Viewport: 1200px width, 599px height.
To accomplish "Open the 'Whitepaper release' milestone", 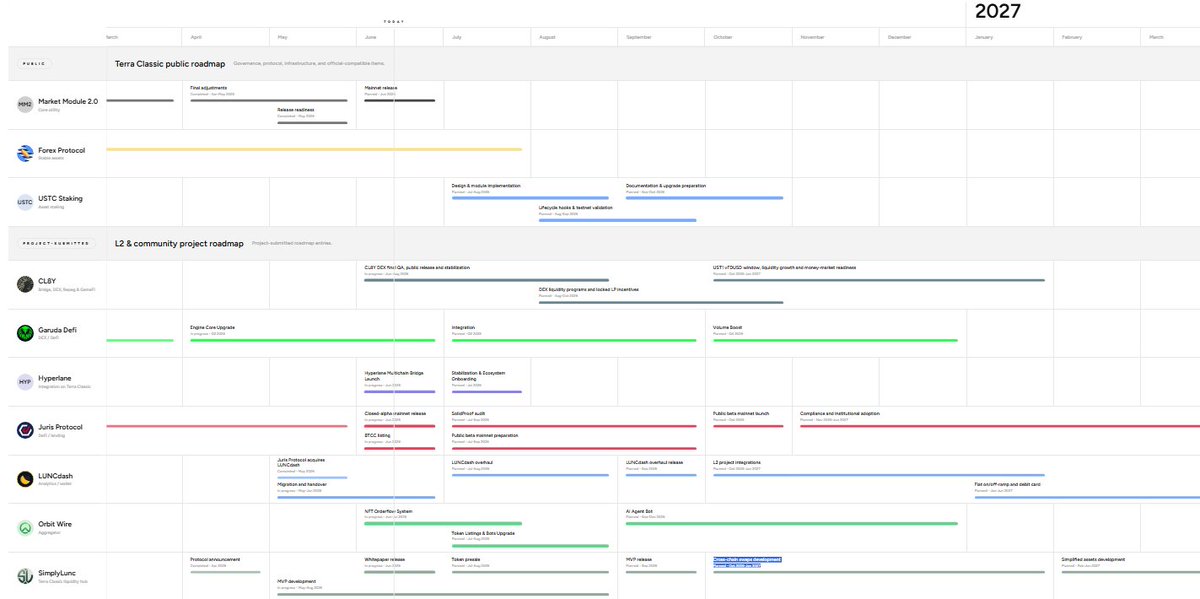I will coord(385,559).
